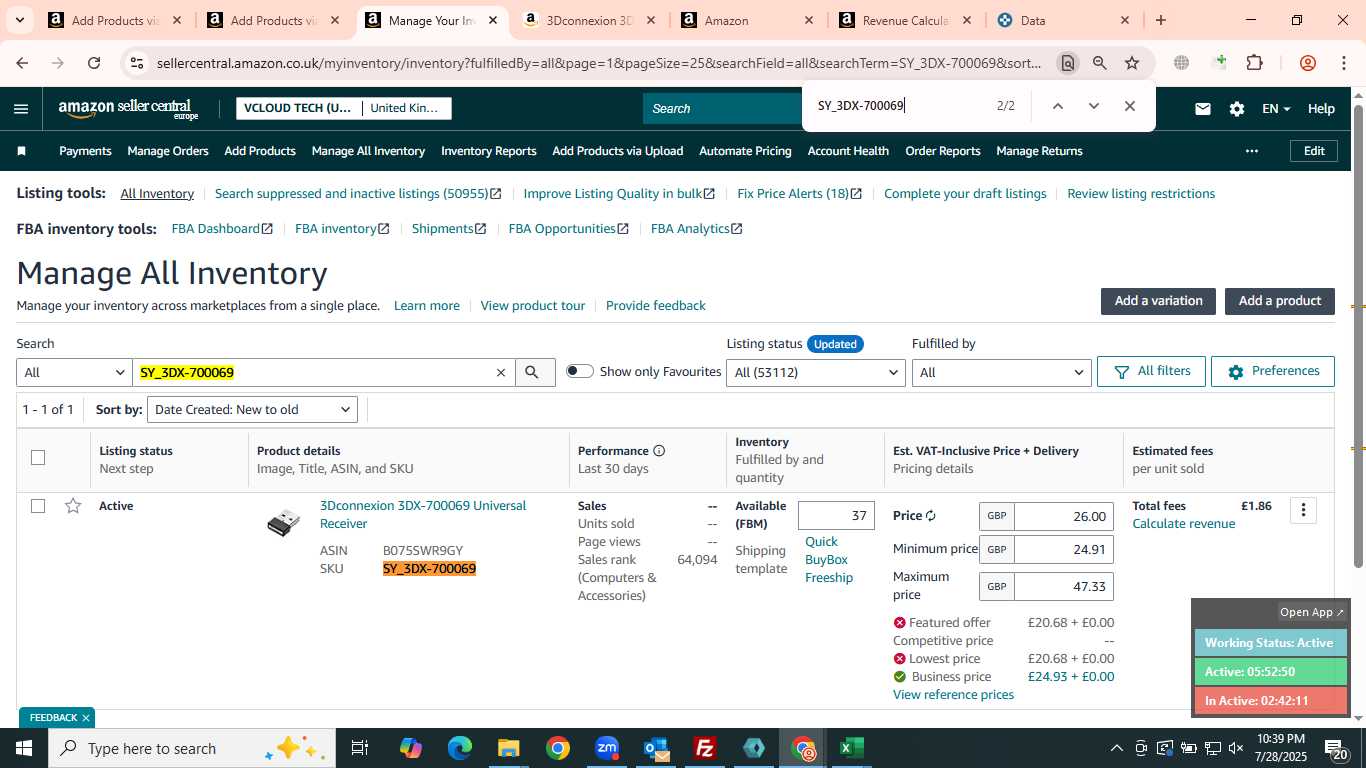Check the select-all header checkbox
This screenshot has height=768, width=1366.
click(38, 458)
